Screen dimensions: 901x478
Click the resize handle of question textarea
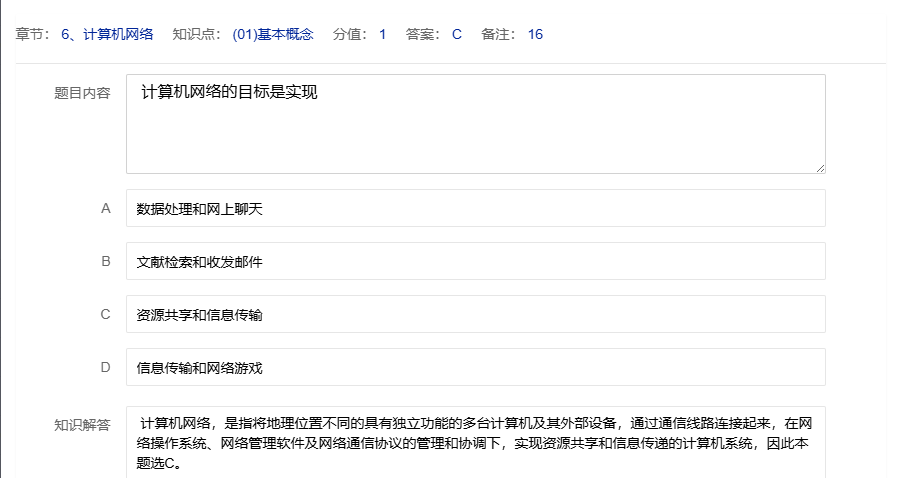[820, 168]
